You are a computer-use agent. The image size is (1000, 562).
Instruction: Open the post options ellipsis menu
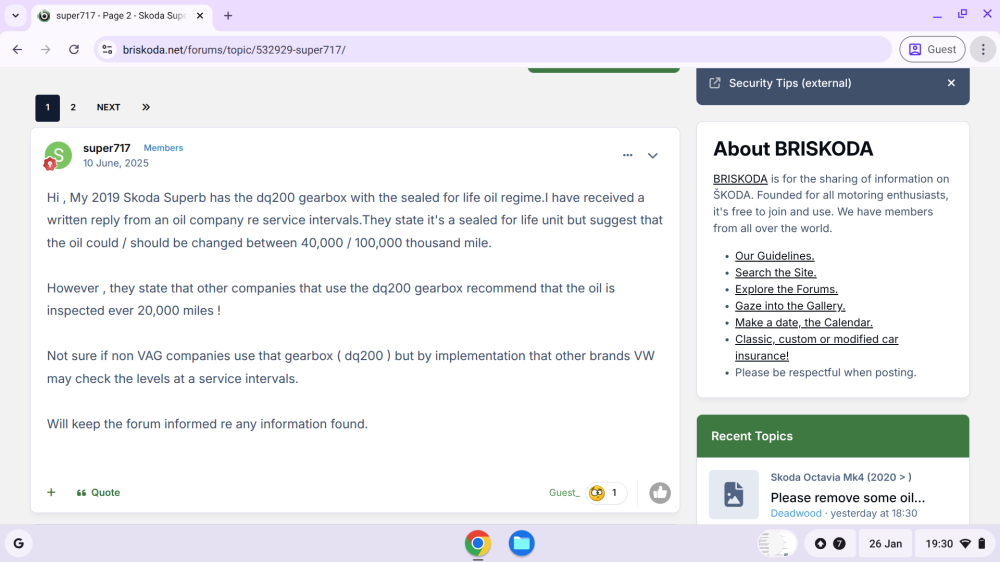(x=628, y=155)
